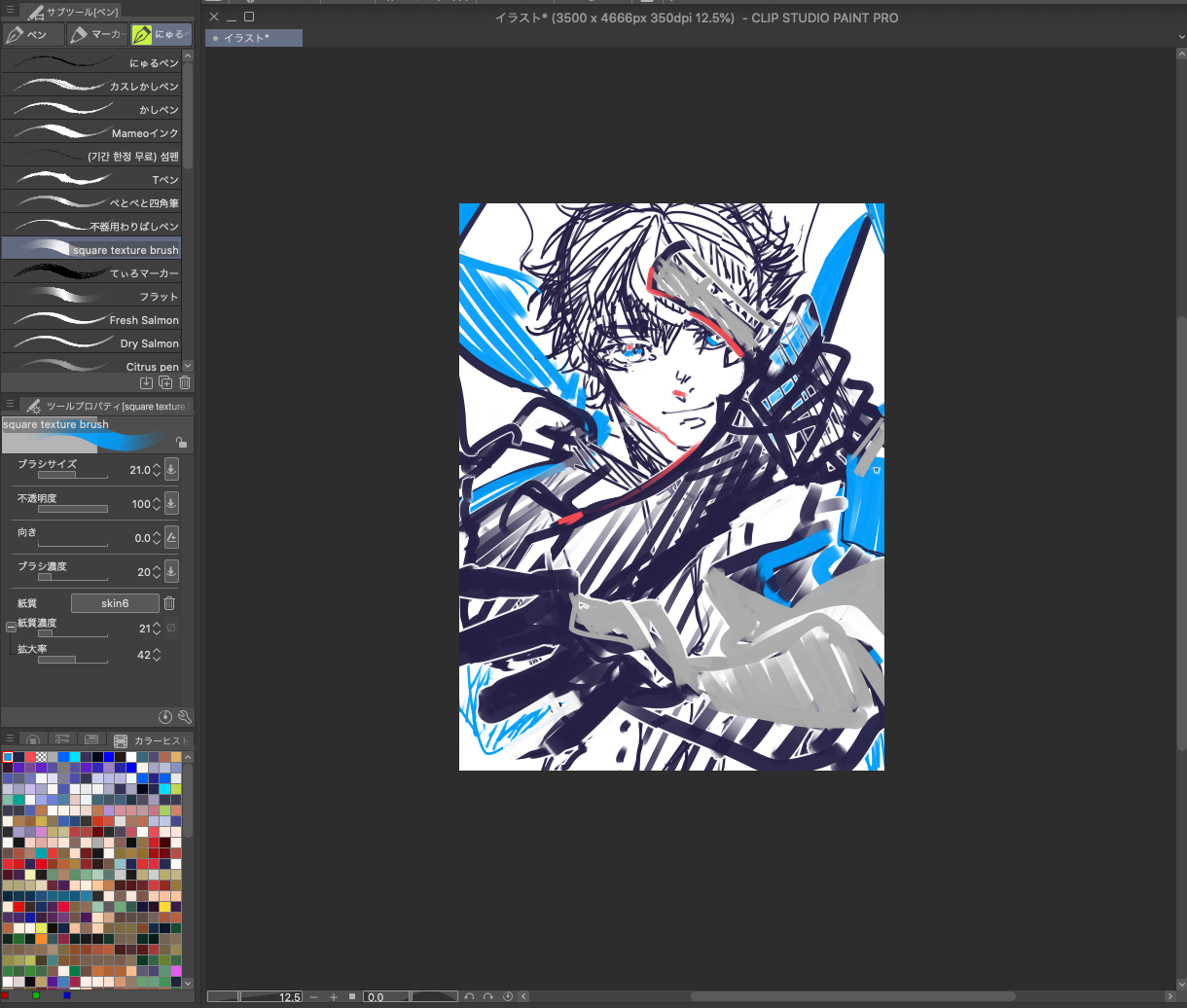The image size is (1187, 1008).
Task: Toggle the tool property lock icon
Action: pyautogui.click(x=181, y=443)
